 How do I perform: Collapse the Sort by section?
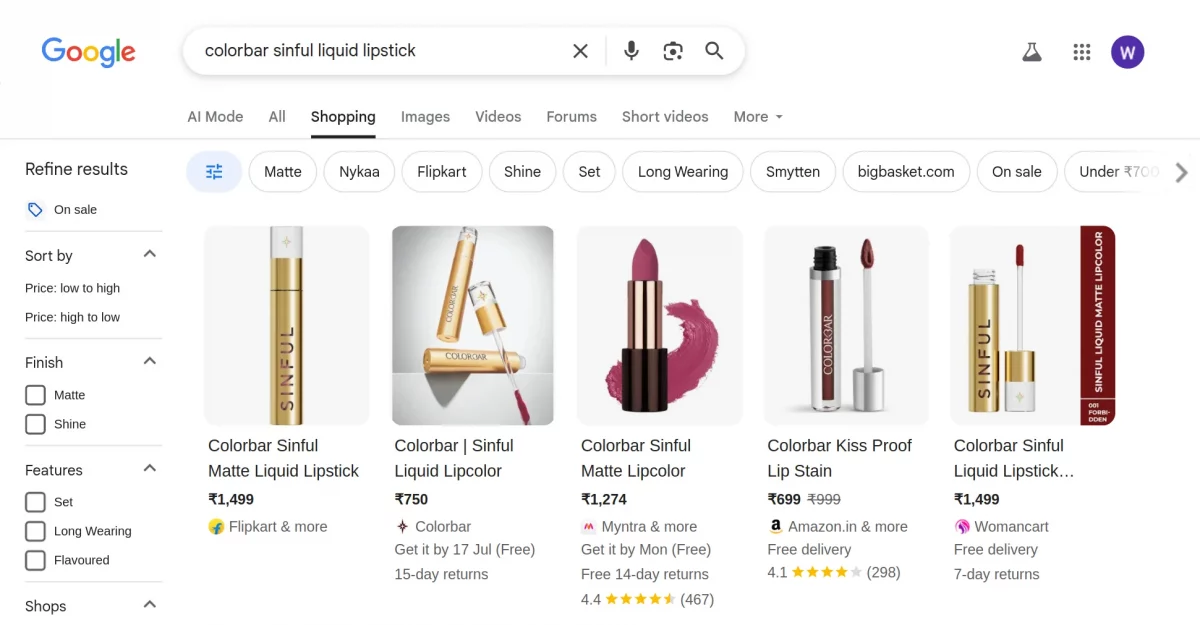tap(149, 254)
